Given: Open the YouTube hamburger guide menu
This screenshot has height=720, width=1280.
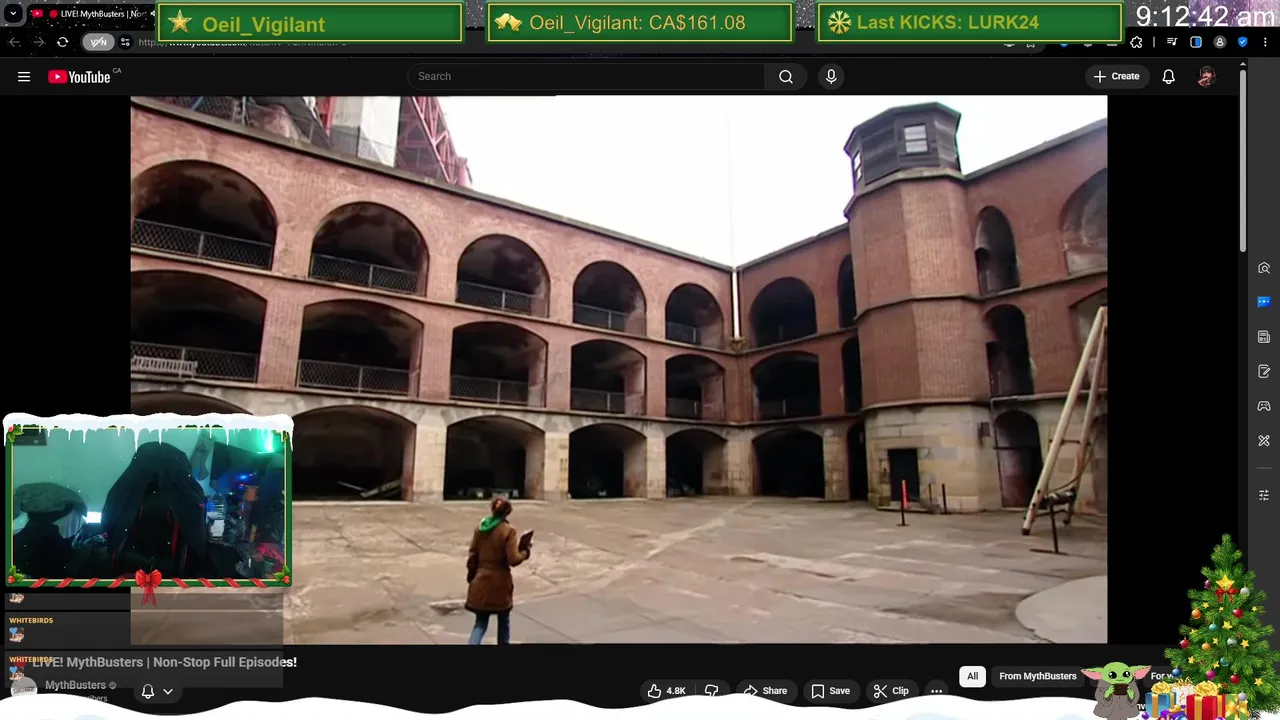Looking at the screenshot, I should 24,77.
